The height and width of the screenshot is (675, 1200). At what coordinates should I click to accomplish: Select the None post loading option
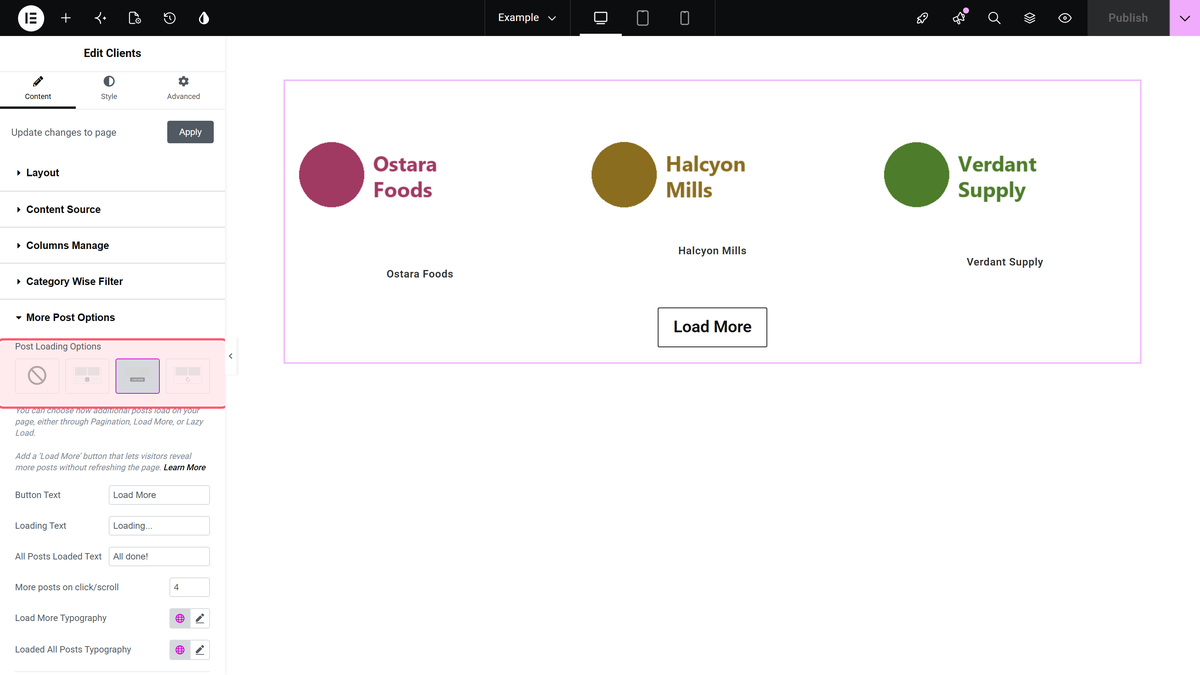(37, 376)
